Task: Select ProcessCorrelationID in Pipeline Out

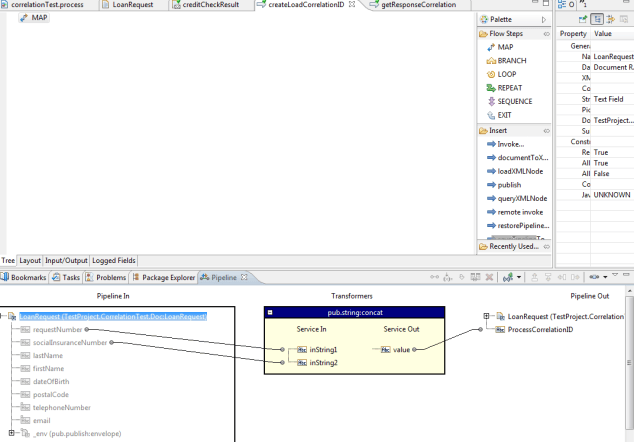Action: [540, 330]
